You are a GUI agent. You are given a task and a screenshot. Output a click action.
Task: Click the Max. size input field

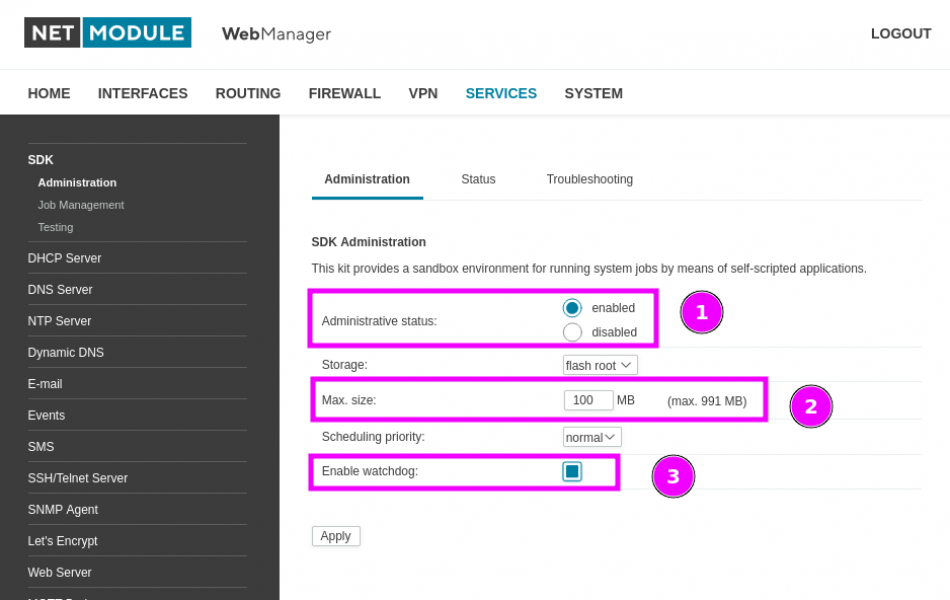pos(588,401)
